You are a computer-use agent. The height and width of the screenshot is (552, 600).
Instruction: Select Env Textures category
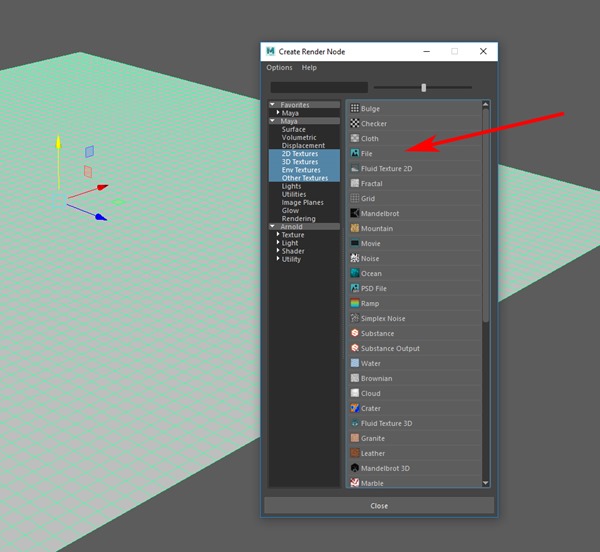[301, 170]
